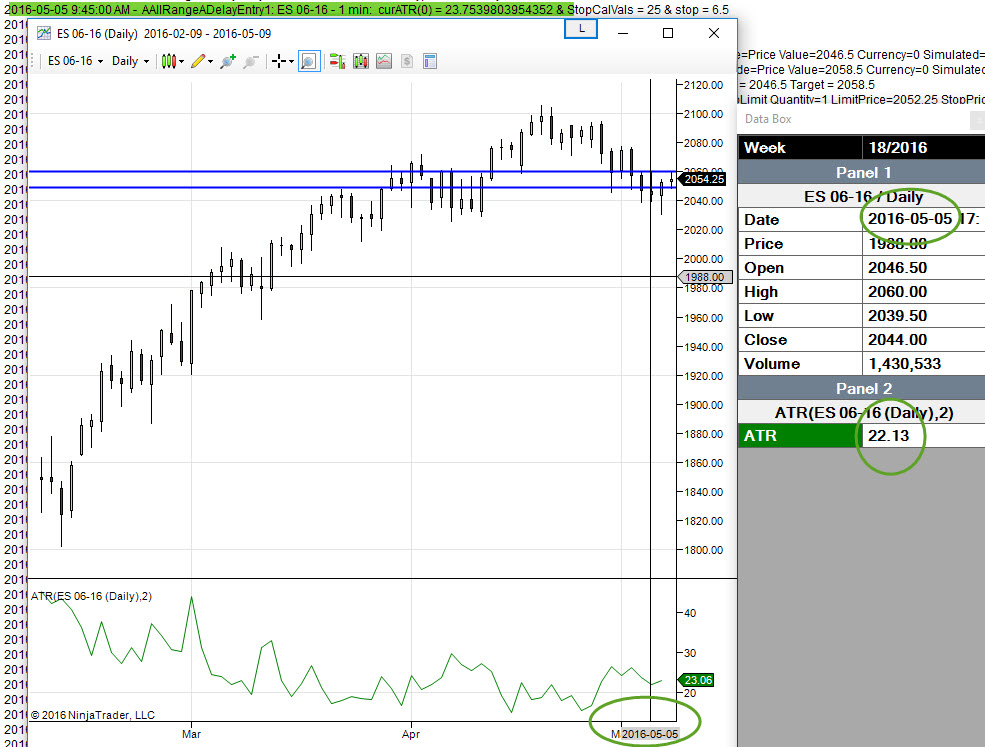Click the 23.06 ATR value marker
Screen dimensions: 985x747
coord(696,680)
